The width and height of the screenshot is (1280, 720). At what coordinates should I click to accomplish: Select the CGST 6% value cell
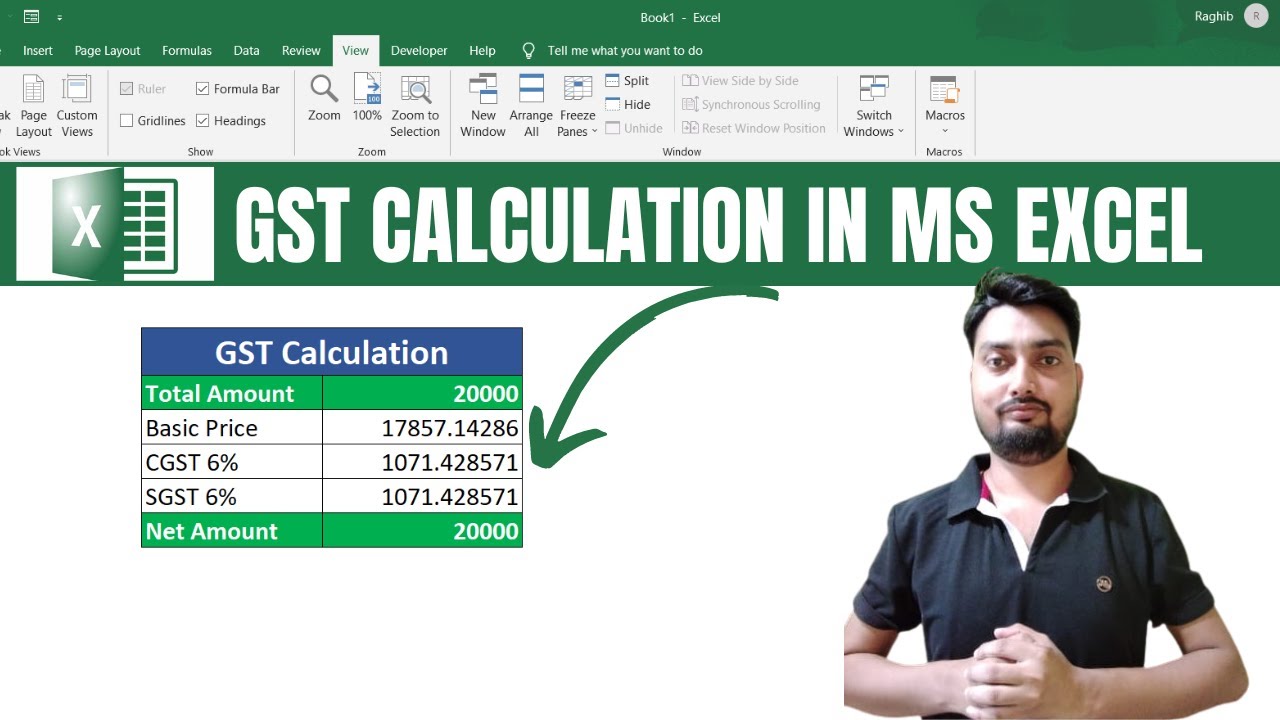[422, 462]
